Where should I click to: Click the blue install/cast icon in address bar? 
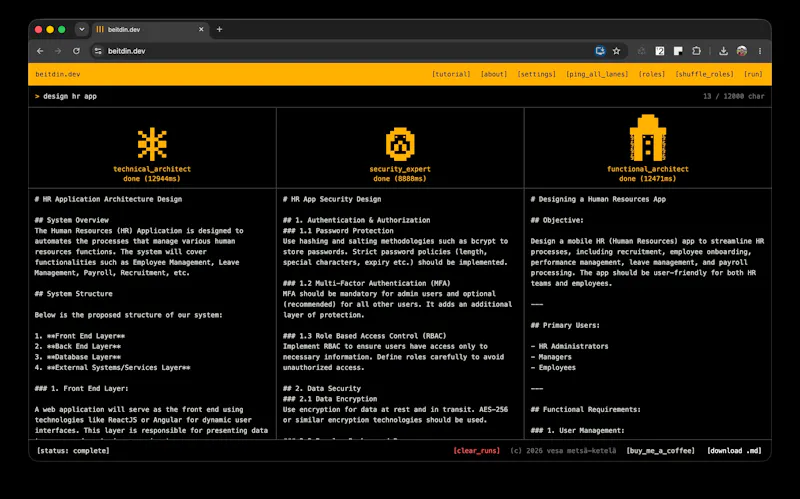point(600,51)
